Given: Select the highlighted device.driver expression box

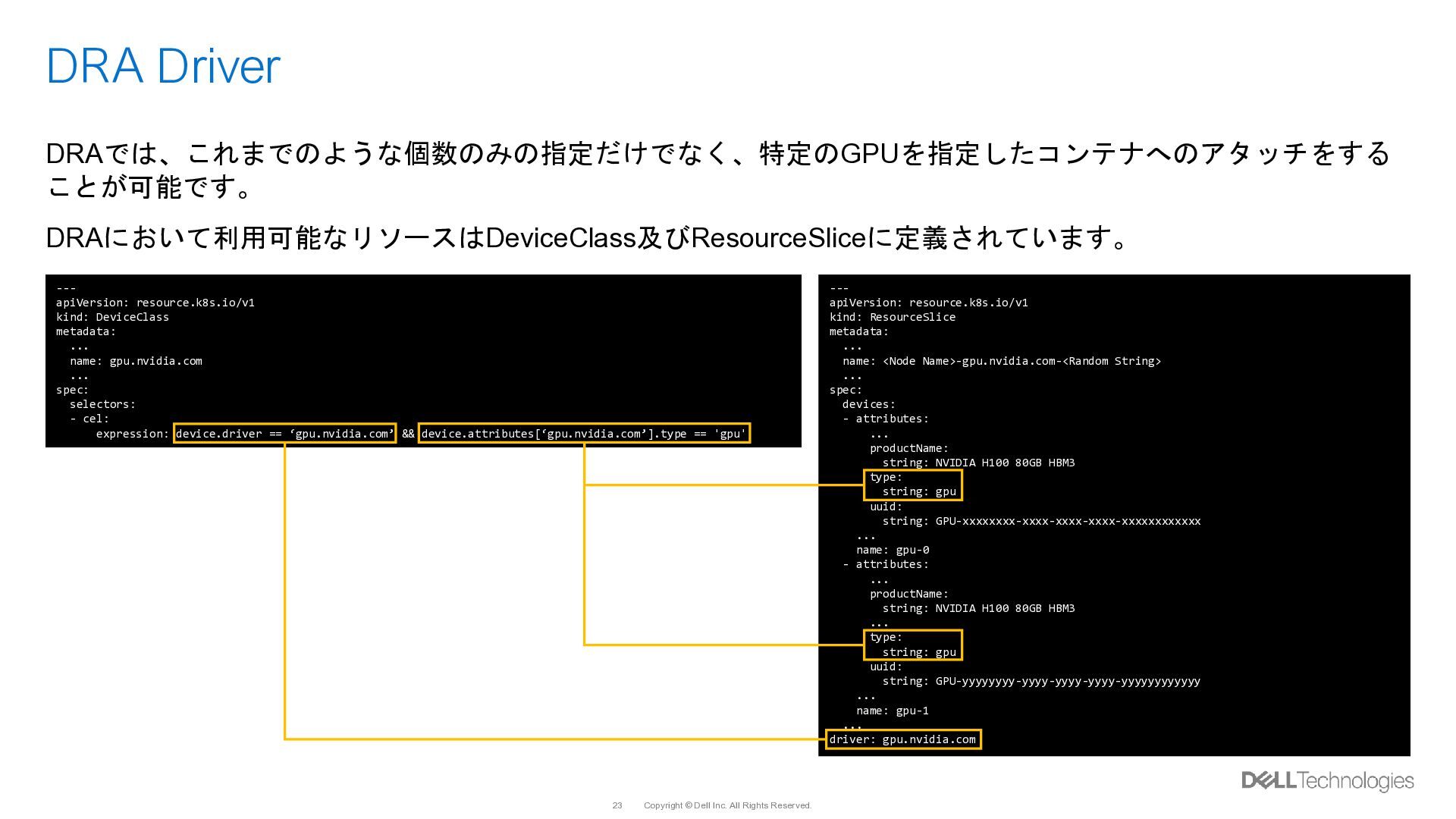Looking at the screenshot, I should tap(284, 434).
